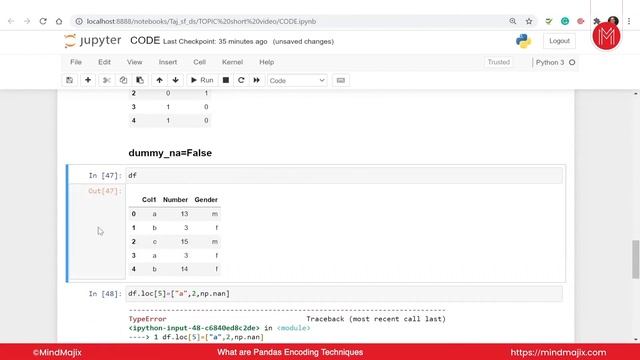Rename the notebook titled CODE

pos(145,41)
